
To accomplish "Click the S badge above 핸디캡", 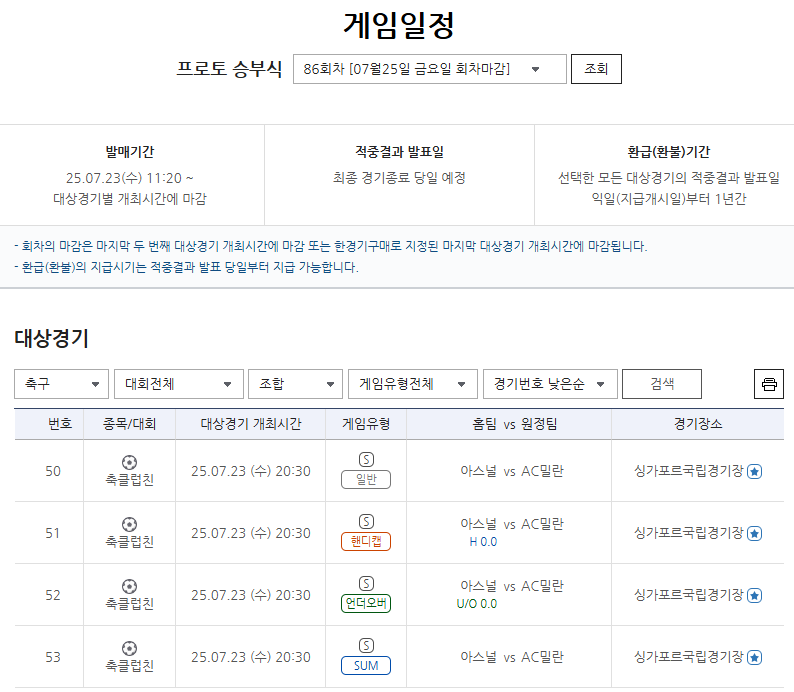I will pos(366,521).
